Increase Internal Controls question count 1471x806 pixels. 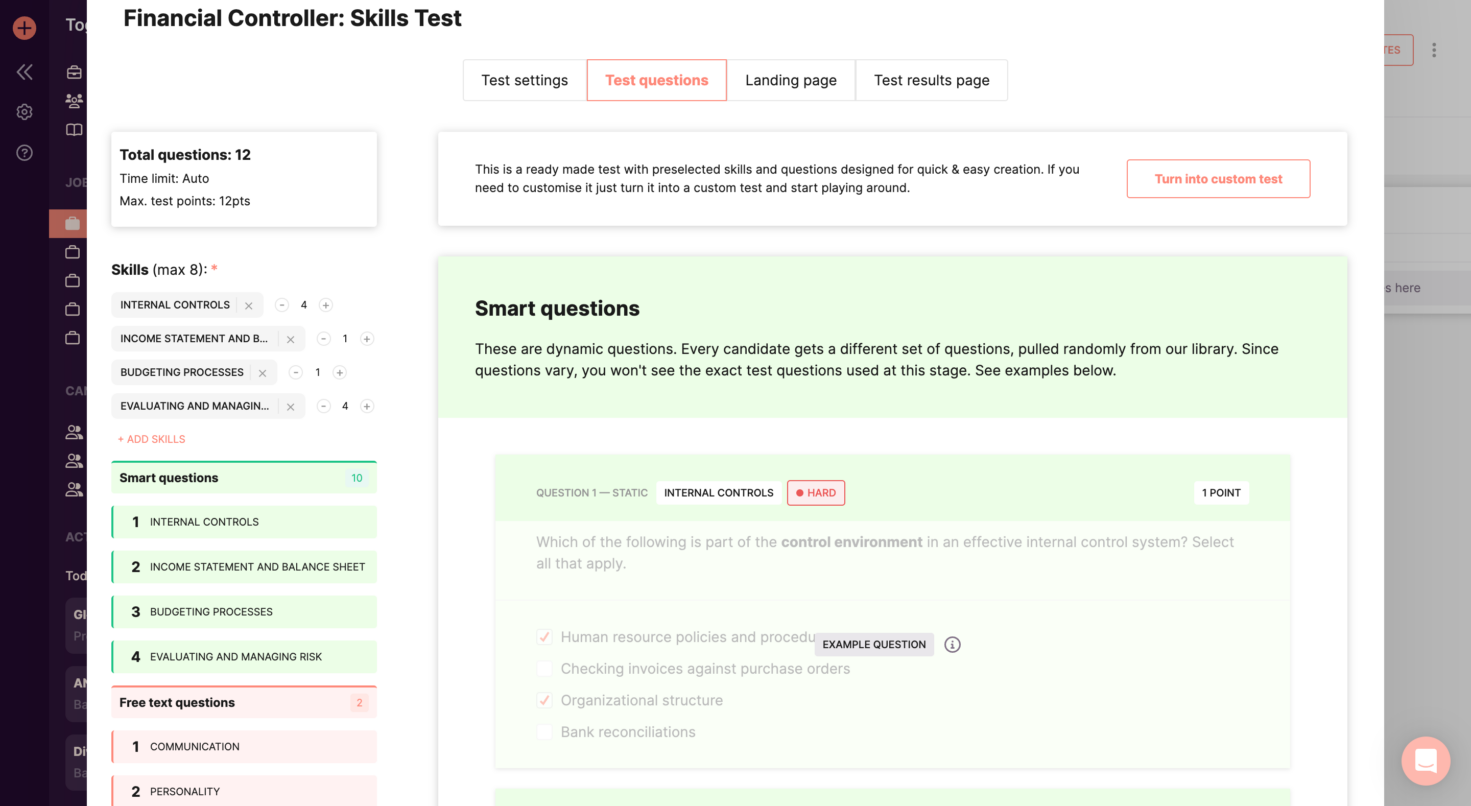326,305
